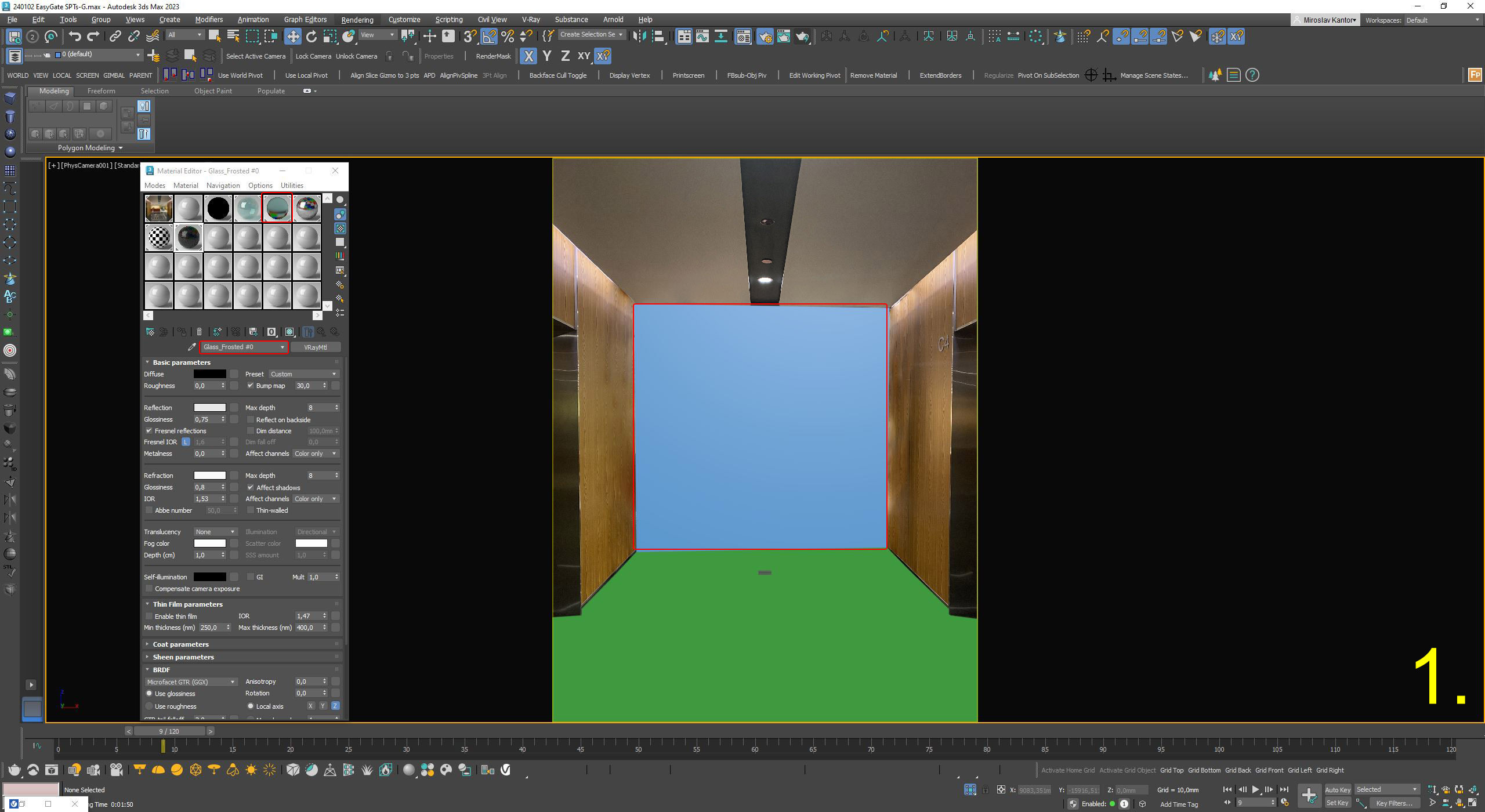
Task: Open the V-Ray menu
Action: tap(531, 20)
